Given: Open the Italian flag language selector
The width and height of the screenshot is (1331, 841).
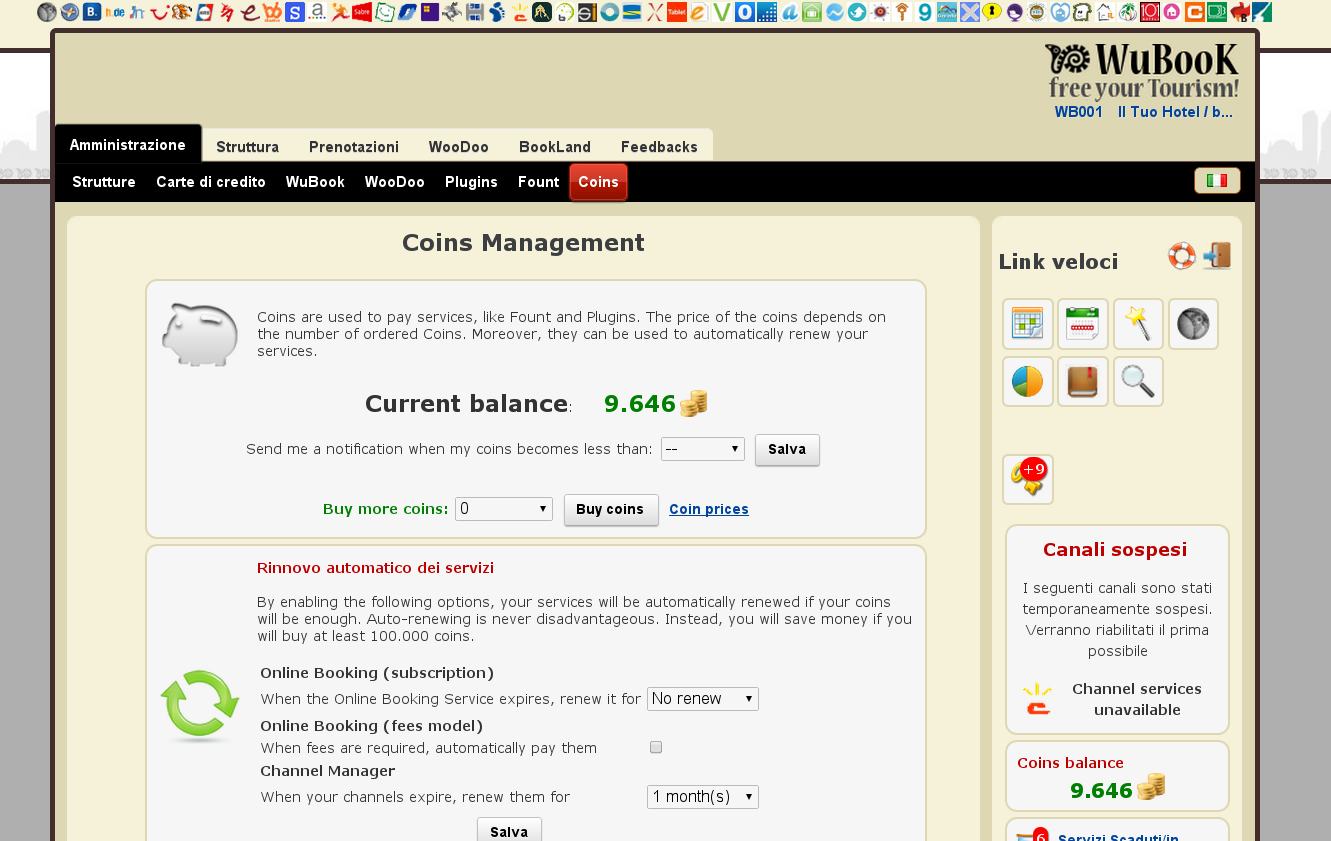Looking at the screenshot, I should tap(1217, 181).
